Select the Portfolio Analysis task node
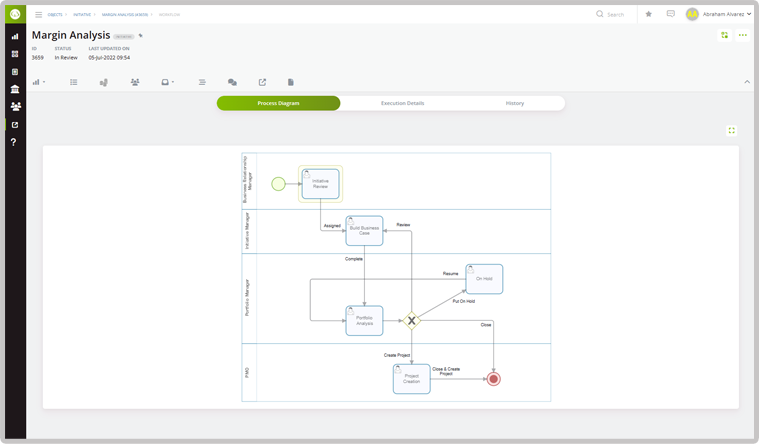The height and width of the screenshot is (444, 759). 364,321
